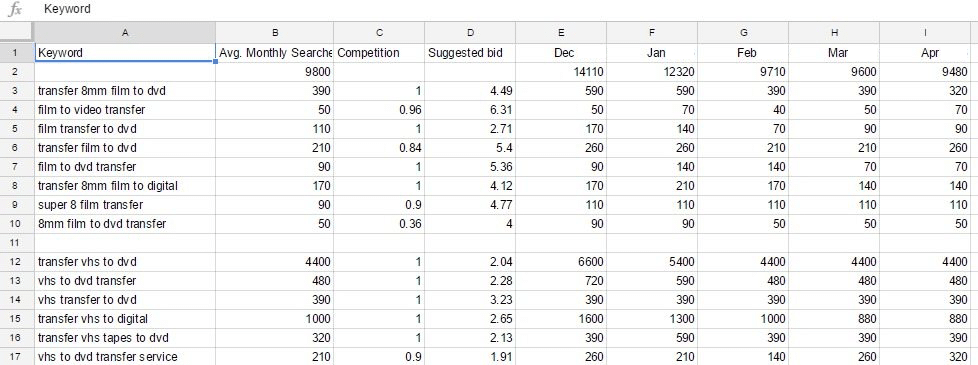The height and width of the screenshot is (365, 978).
Task: Click the 5400 Jan cell
Action: click(652, 262)
